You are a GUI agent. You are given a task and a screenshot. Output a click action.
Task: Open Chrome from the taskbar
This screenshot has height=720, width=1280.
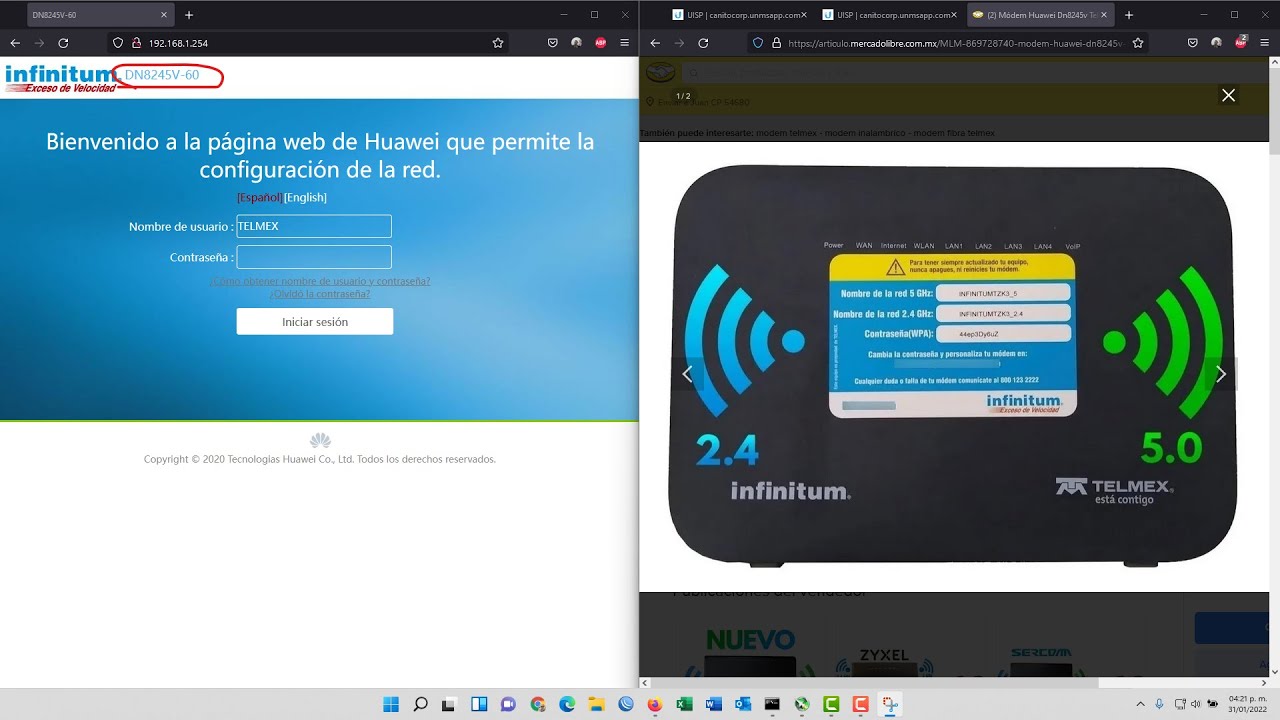pyautogui.click(x=538, y=705)
